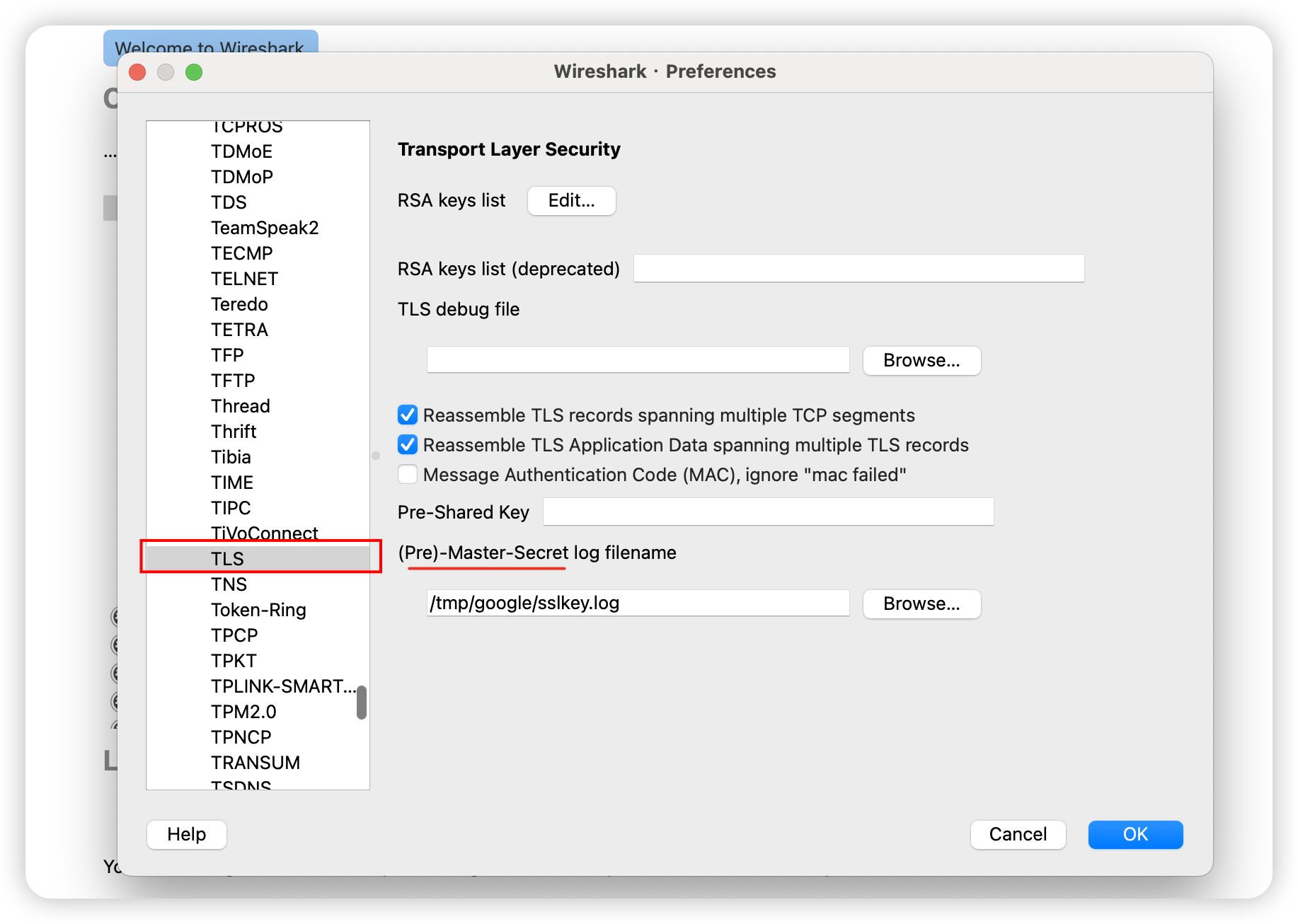
Task: Close the Preferences window with red button
Action: 137,72
